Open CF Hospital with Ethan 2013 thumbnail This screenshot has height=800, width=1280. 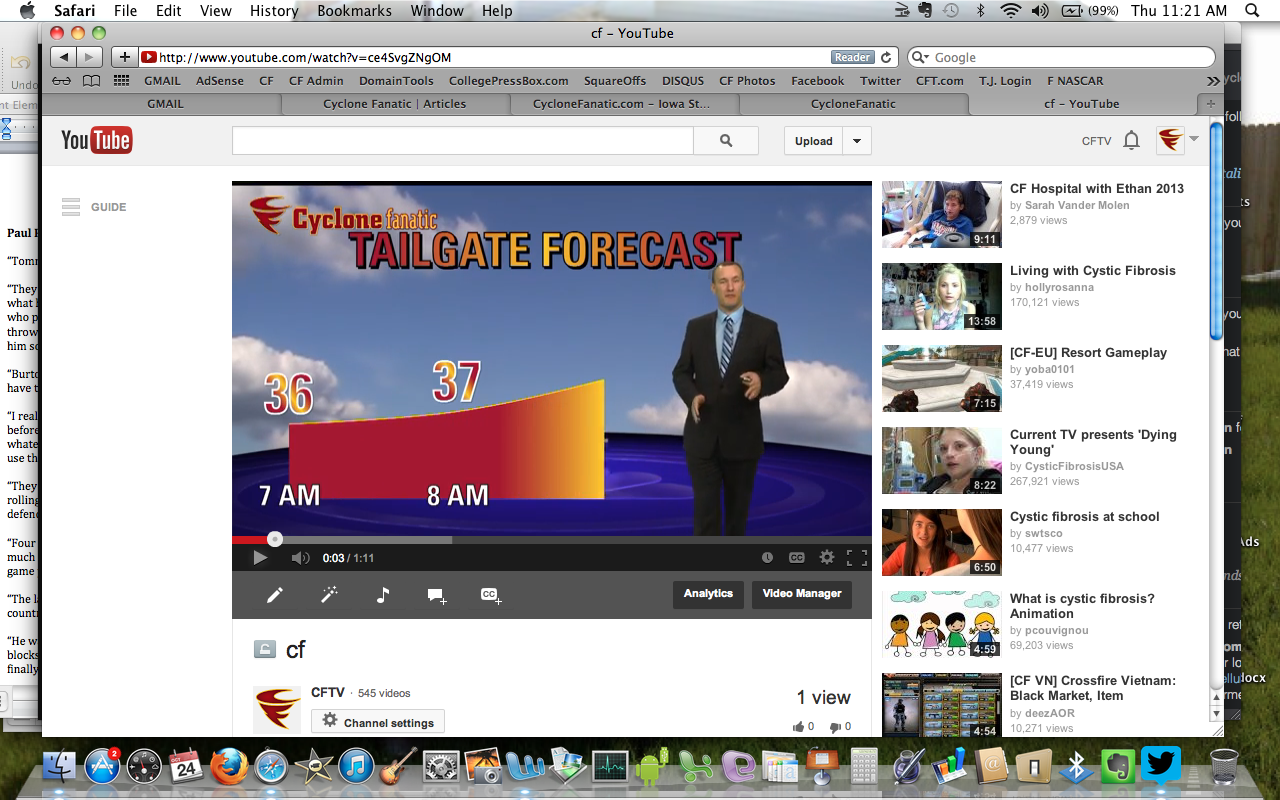[942, 214]
